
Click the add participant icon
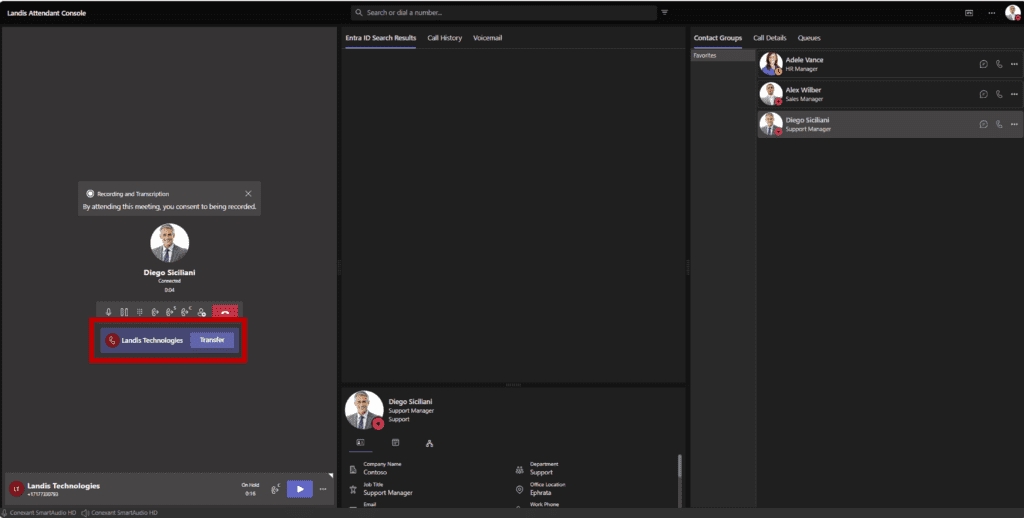202,312
